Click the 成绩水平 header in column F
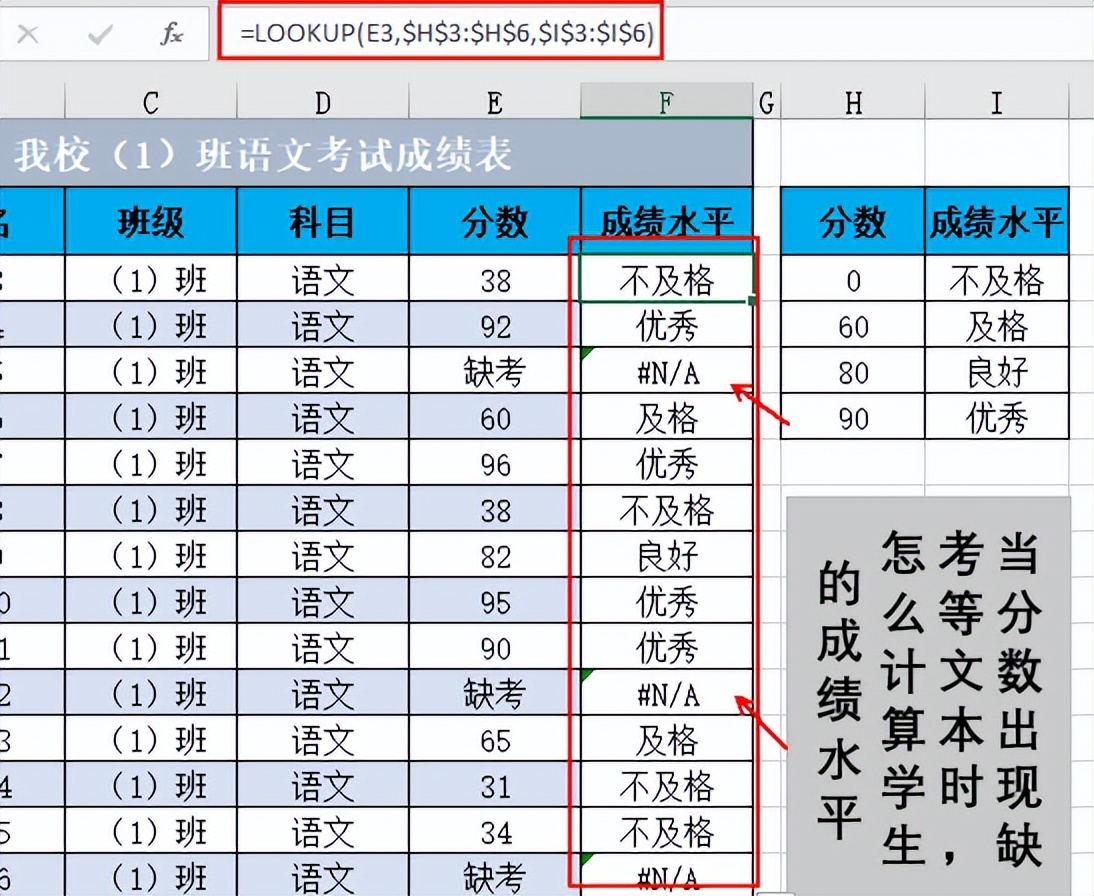 pos(666,221)
